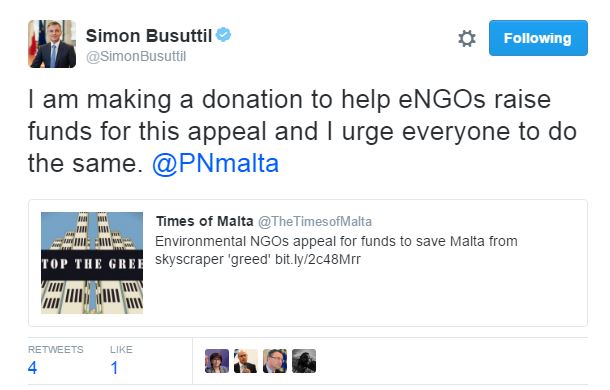Open the bit.ly/2c48Mrr link
Screen dimensions: 610x390
318,259
